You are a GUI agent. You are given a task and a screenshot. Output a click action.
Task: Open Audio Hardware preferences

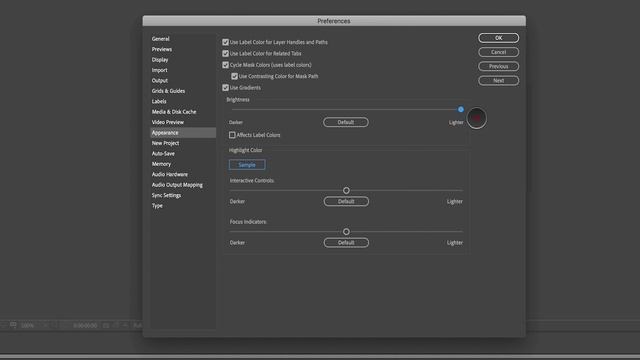pos(170,174)
